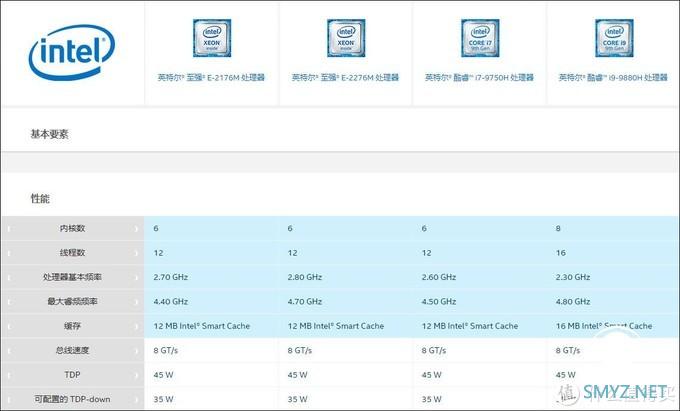Click E-2276M 12 MB Intel Smart Cache cell

(x=336, y=326)
